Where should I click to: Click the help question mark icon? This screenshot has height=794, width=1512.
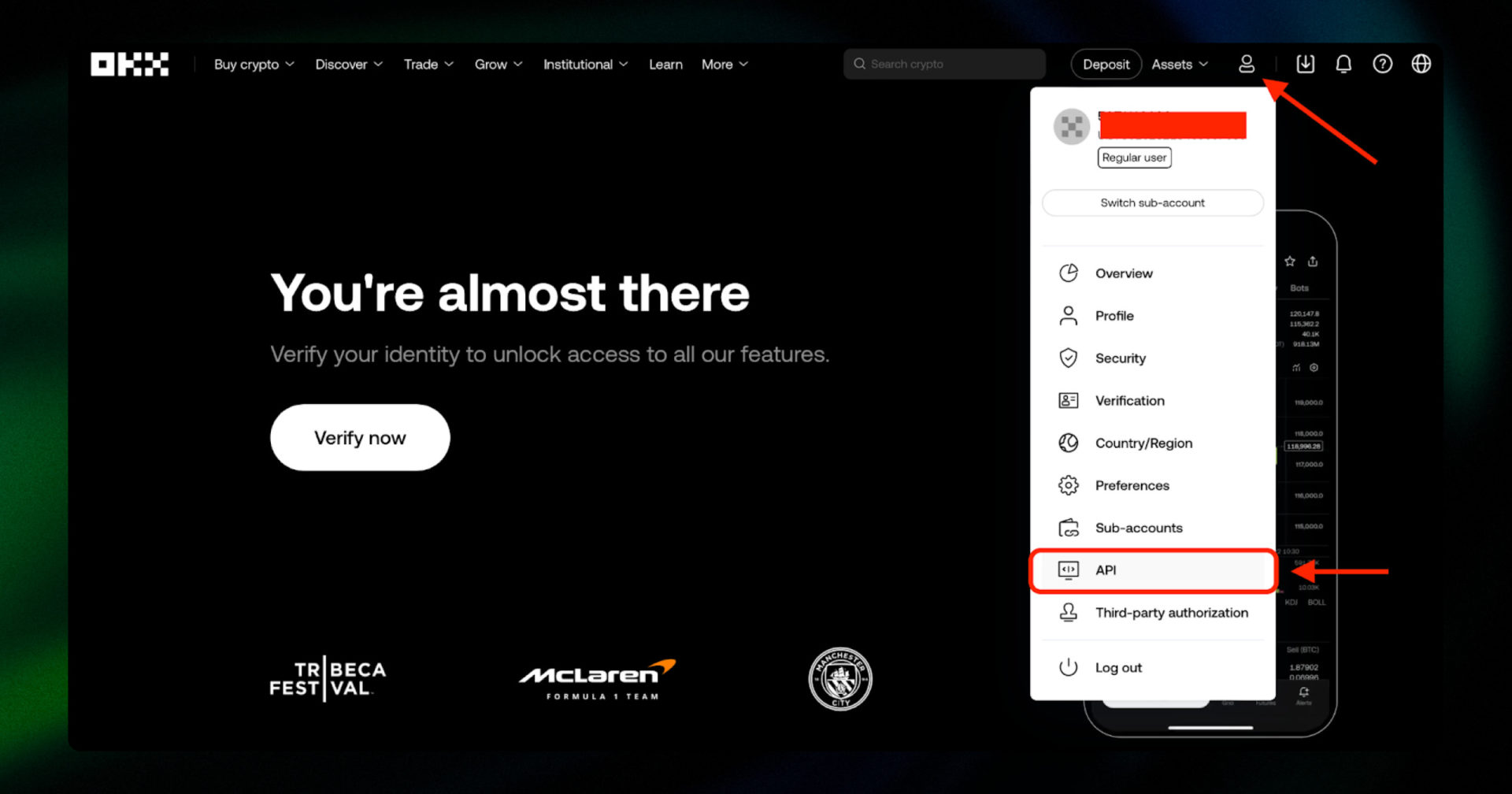1382,65
